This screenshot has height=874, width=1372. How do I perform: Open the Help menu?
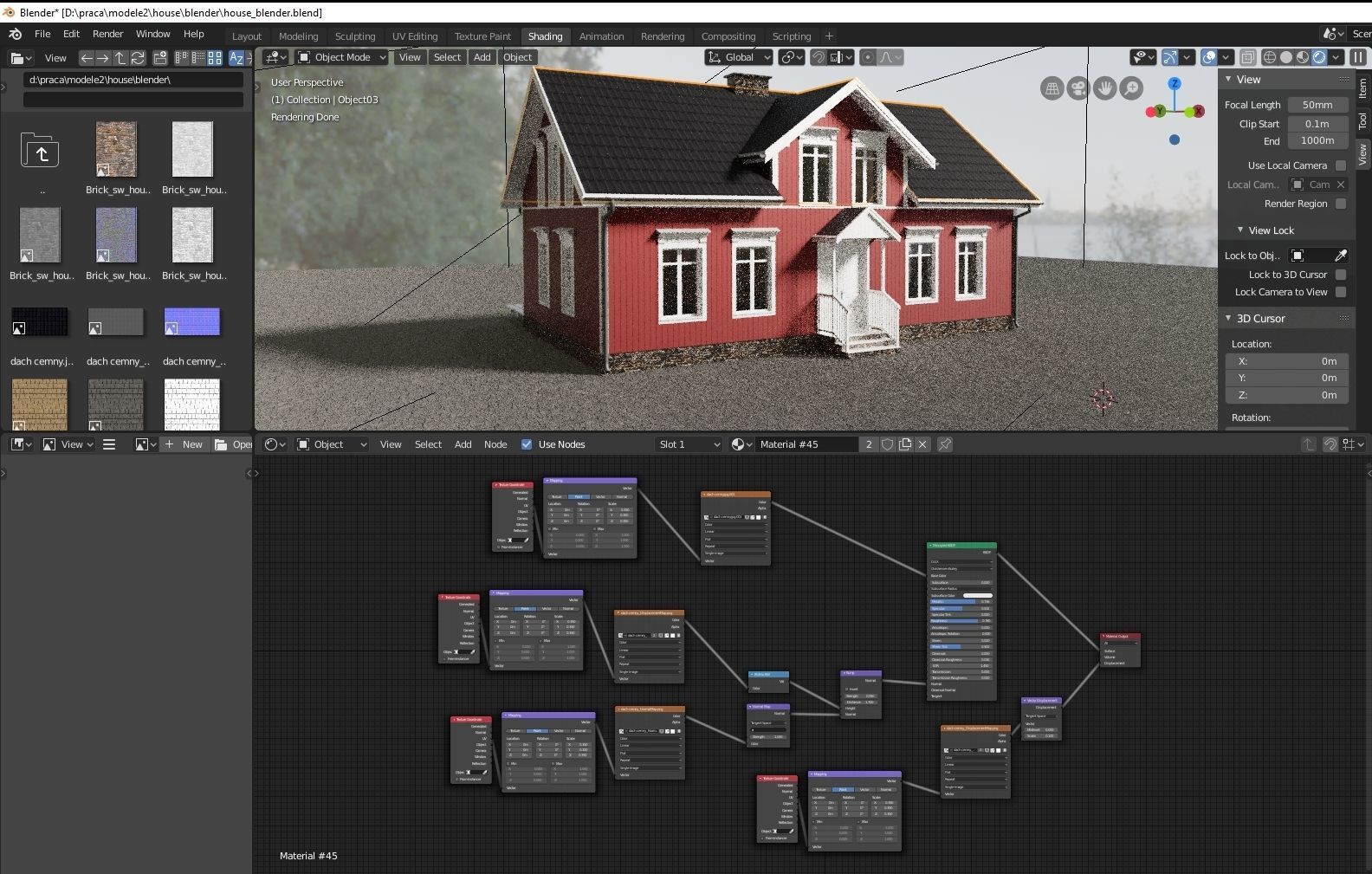pyautogui.click(x=194, y=34)
